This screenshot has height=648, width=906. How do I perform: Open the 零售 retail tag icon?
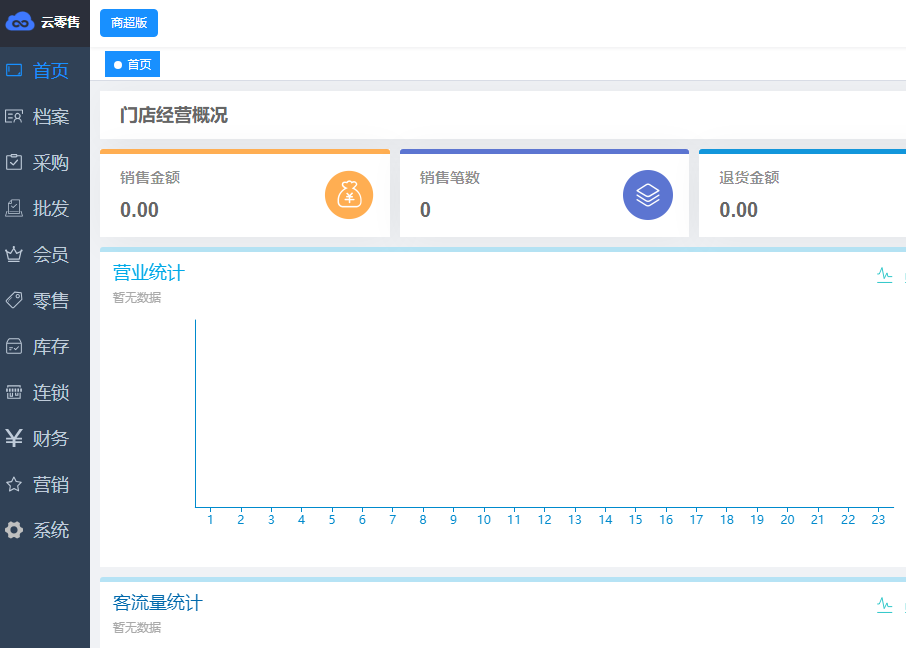click(14, 301)
